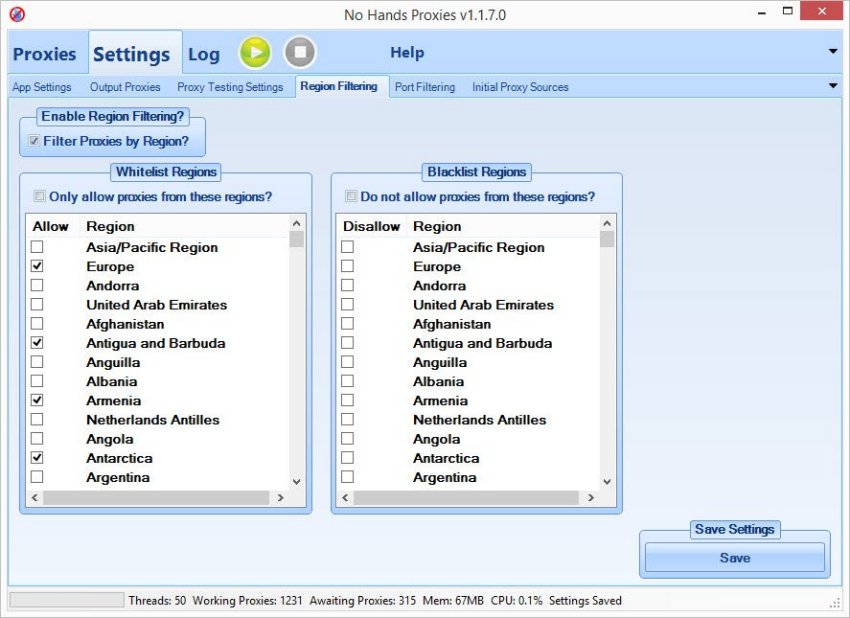Open Proxy Testing Settings sub-tab

tap(230, 87)
